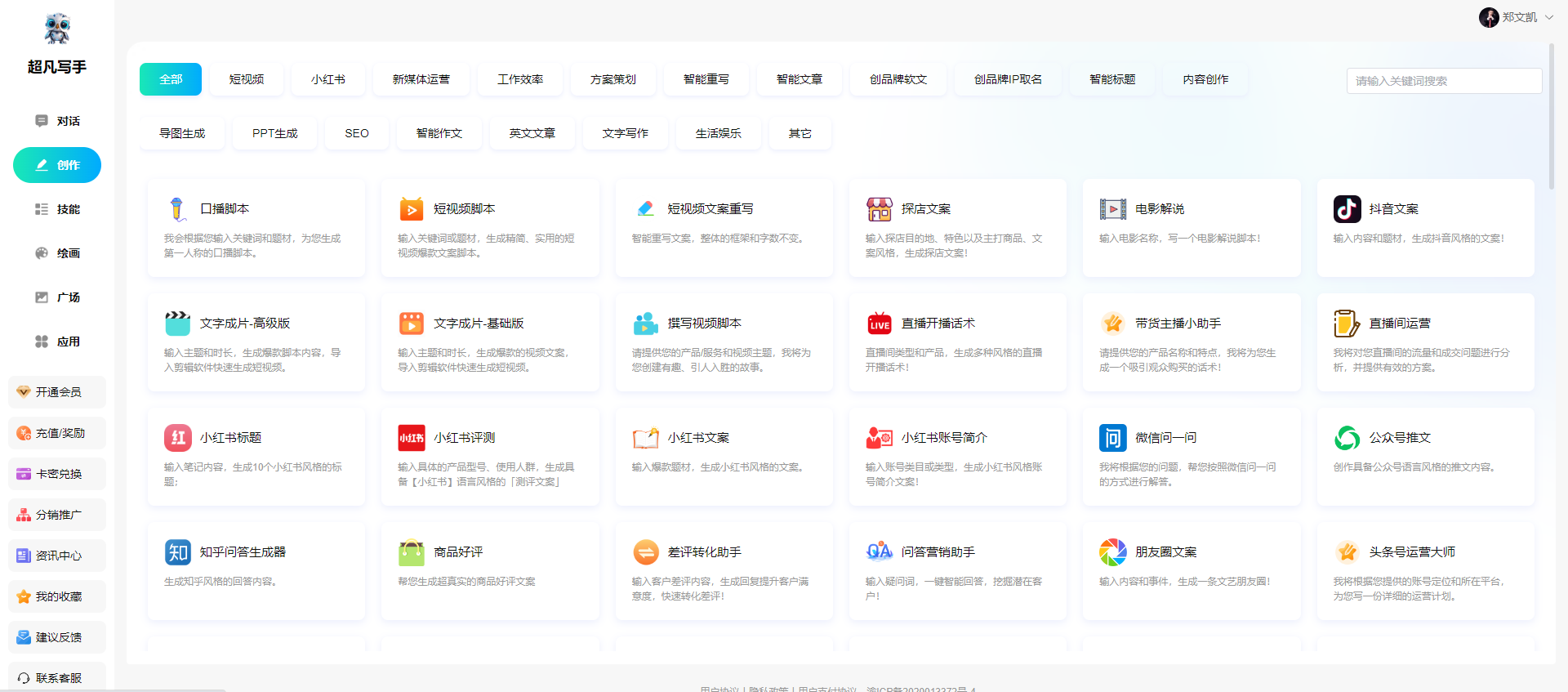Click the 抖音文案 TikTok icon
The height and width of the screenshot is (692, 1568).
[x=1347, y=209]
